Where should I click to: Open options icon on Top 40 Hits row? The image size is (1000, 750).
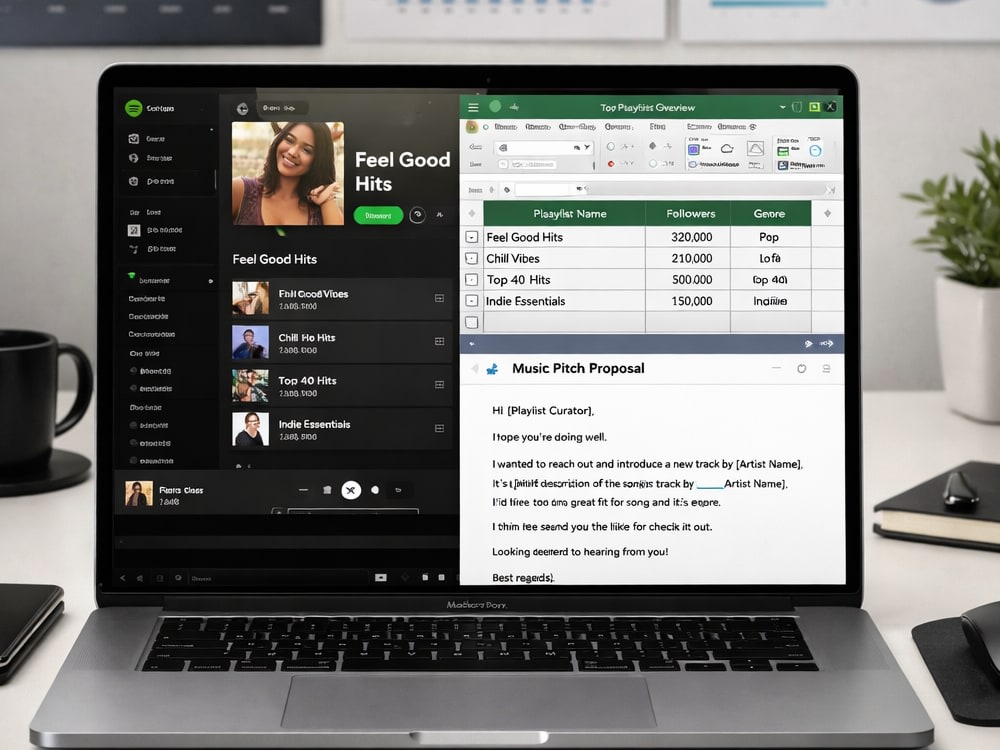(x=439, y=385)
